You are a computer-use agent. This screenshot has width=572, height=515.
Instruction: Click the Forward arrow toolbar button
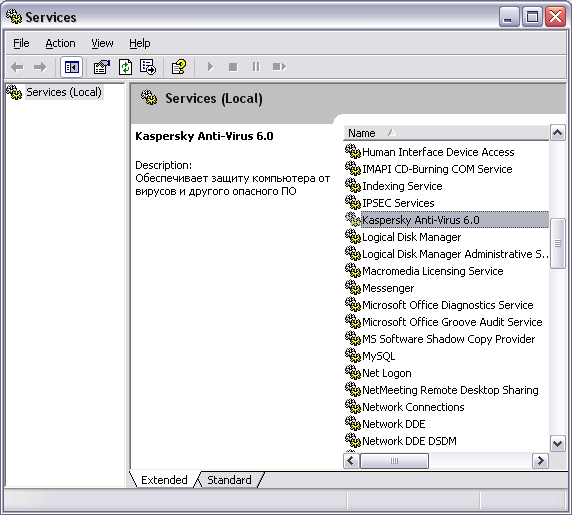(x=40, y=67)
